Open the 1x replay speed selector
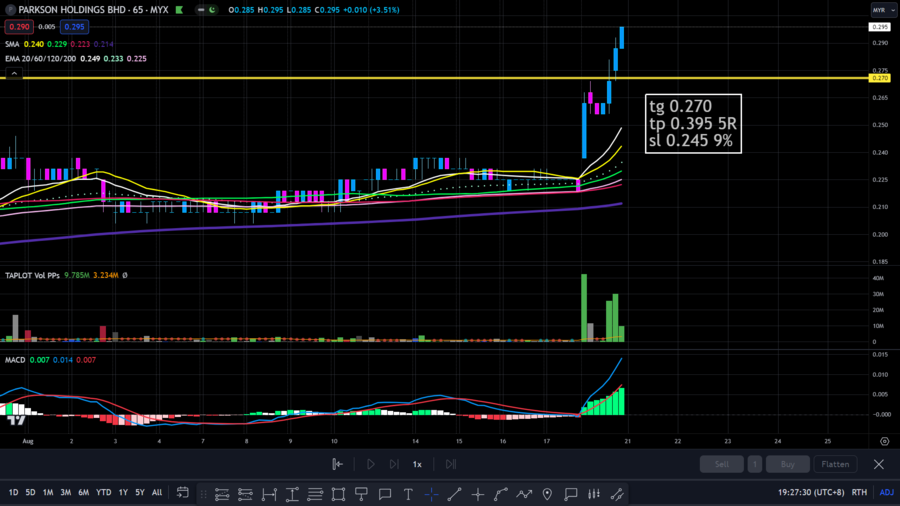Image resolution: width=900 pixels, height=506 pixels. pyautogui.click(x=417, y=464)
